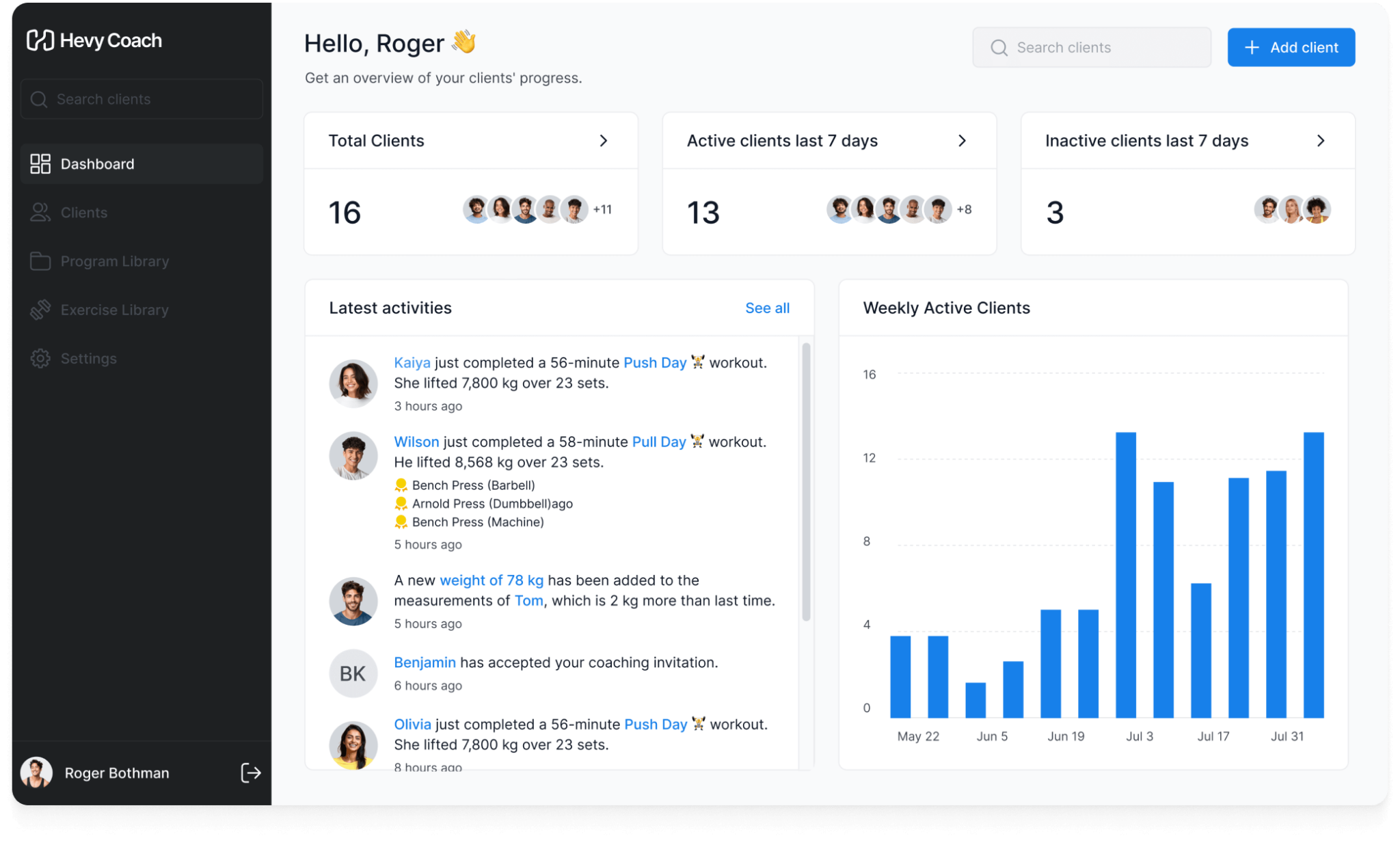The height and width of the screenshot is (847, 1400).
Task: Click the logout icon beside Roger Bothman
Action: (251, 772)
